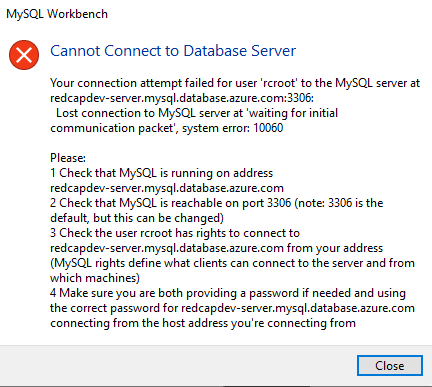Select the Cannot Connect to Database Server heading
Screen dimensions: 432x387
tap(173, 51)
